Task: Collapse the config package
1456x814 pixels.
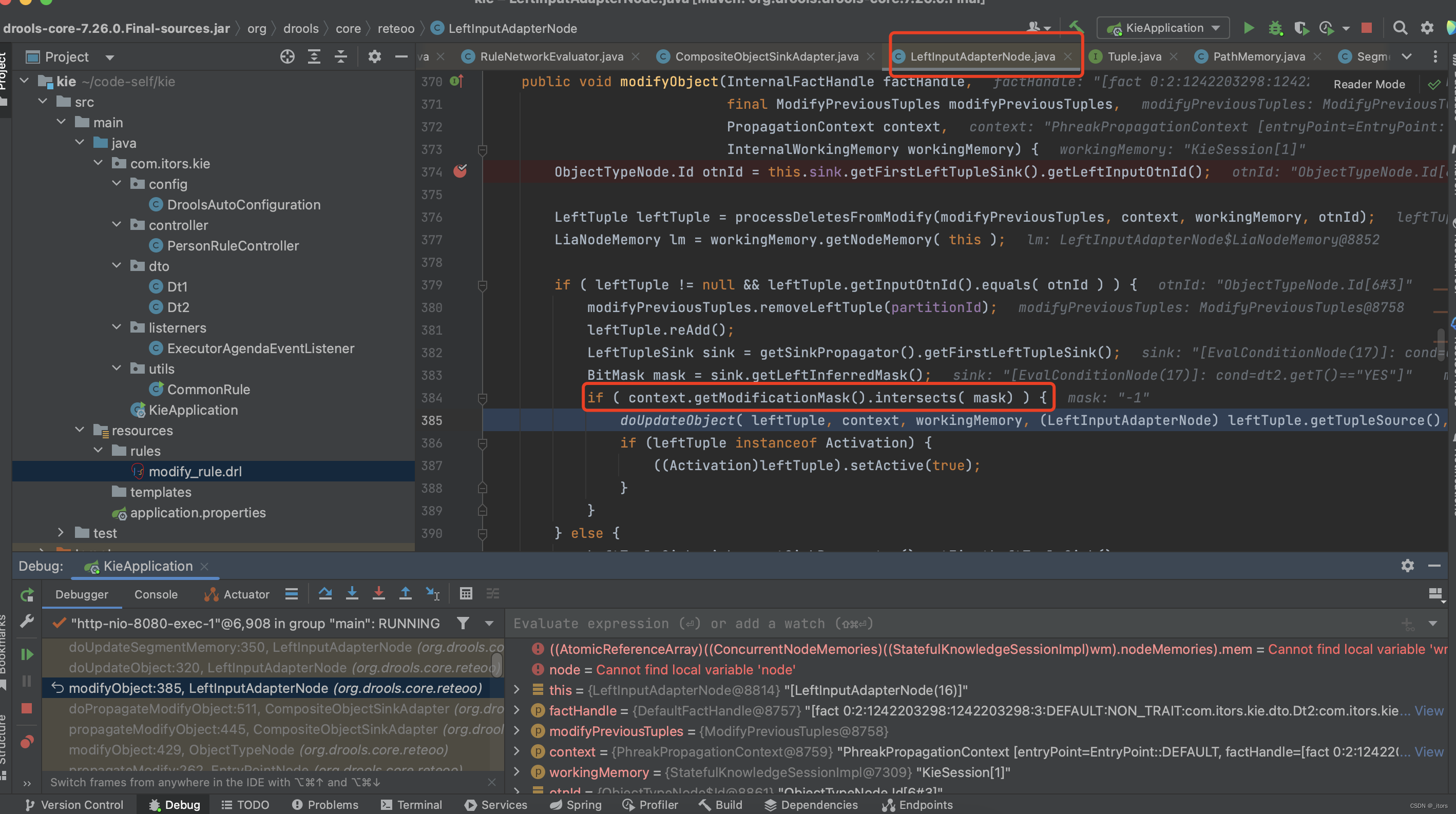Action: [x=117, y=184]
